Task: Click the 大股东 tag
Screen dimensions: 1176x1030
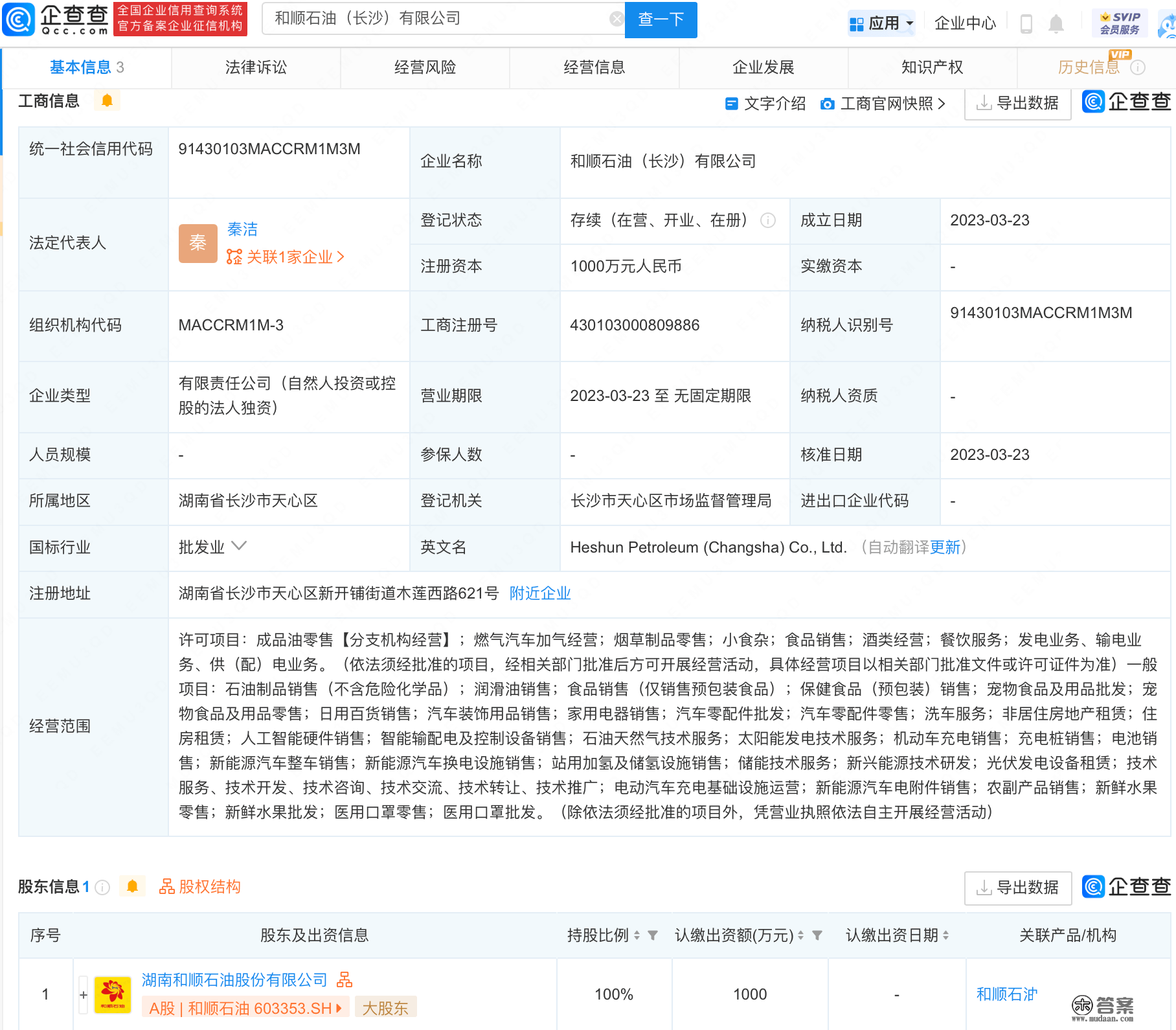Action: coord(385,1008)
